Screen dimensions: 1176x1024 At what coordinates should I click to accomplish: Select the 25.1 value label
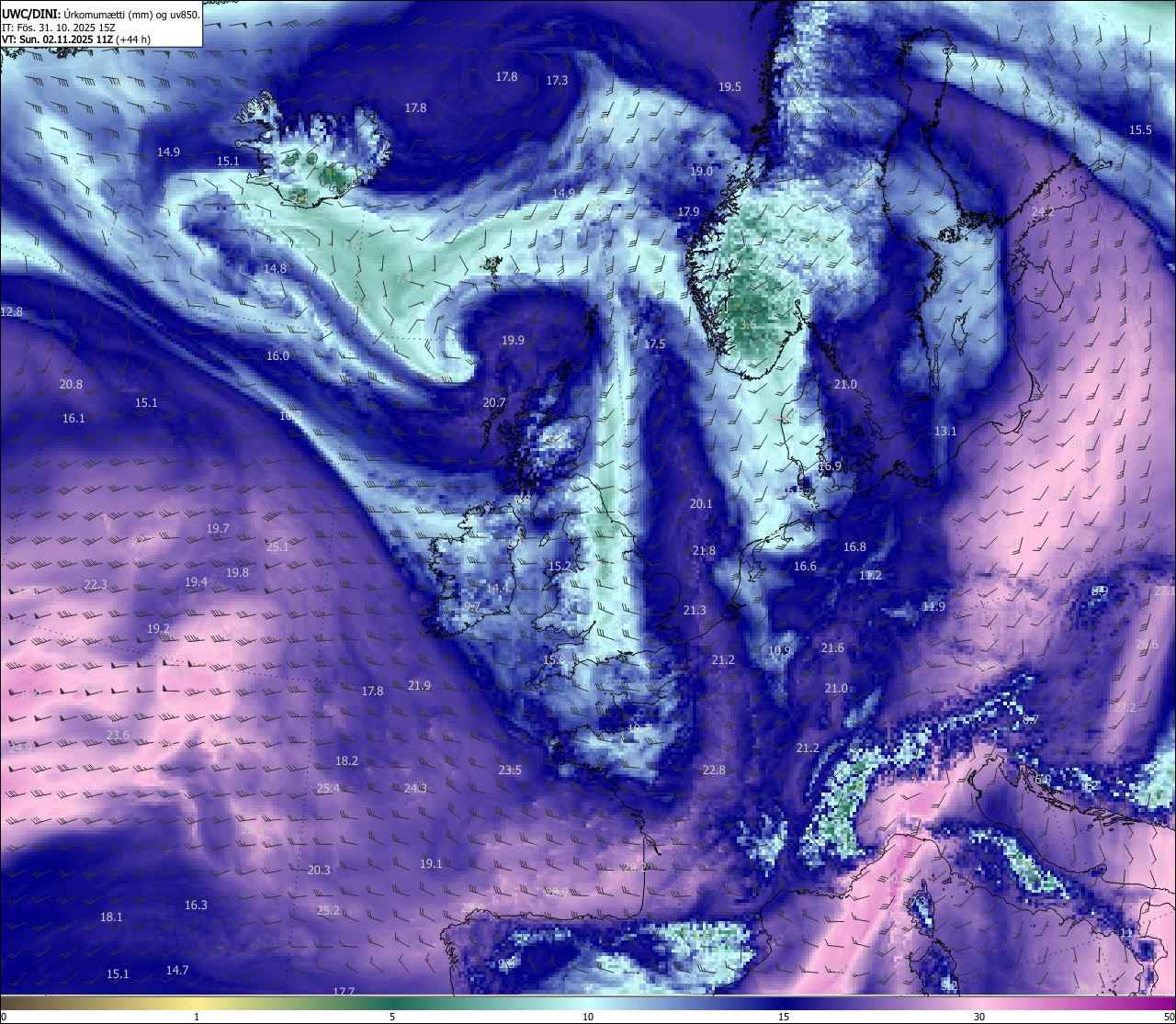point(277,547)
